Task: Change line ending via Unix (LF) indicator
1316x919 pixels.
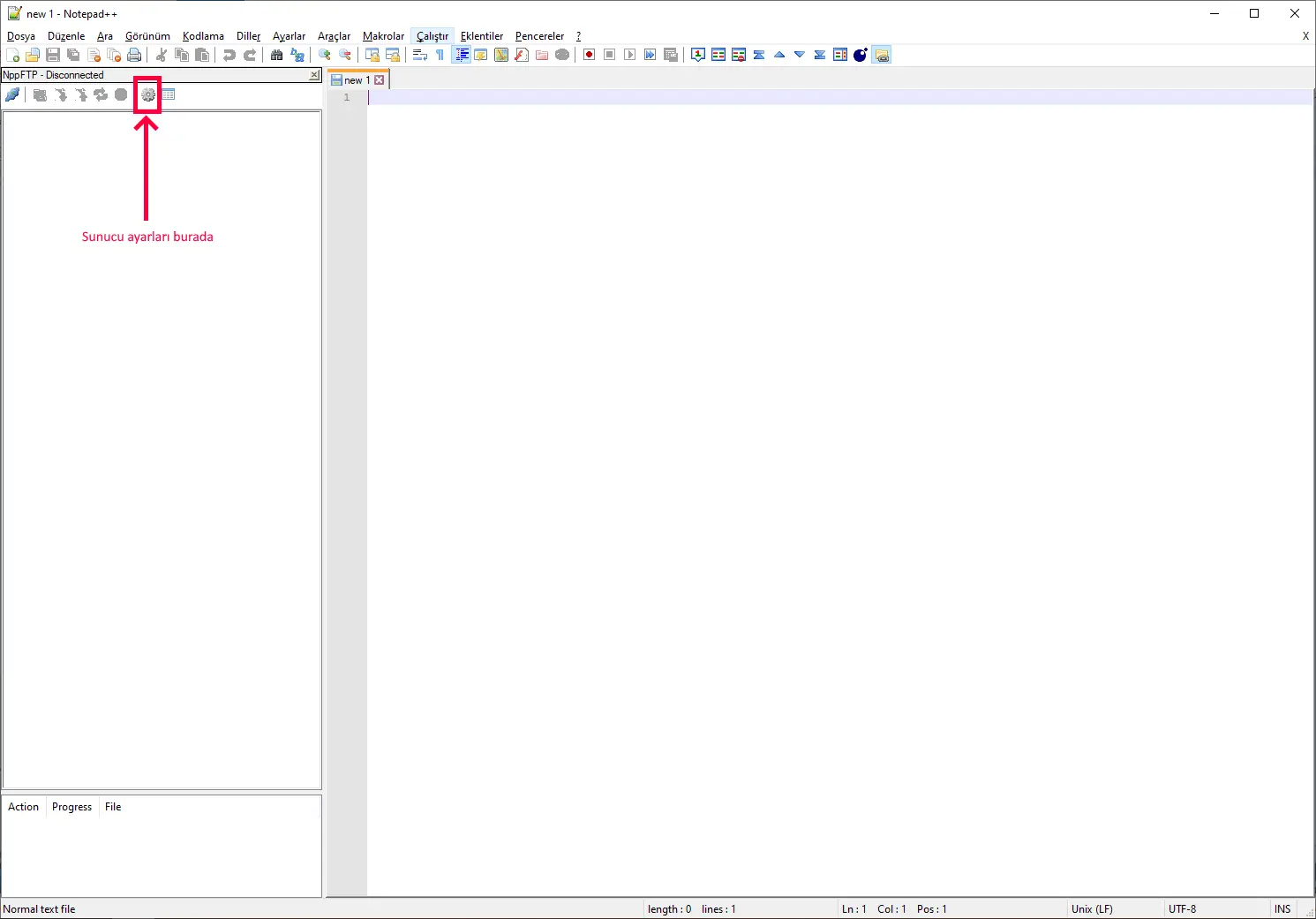Action: tap(1093, 908)
